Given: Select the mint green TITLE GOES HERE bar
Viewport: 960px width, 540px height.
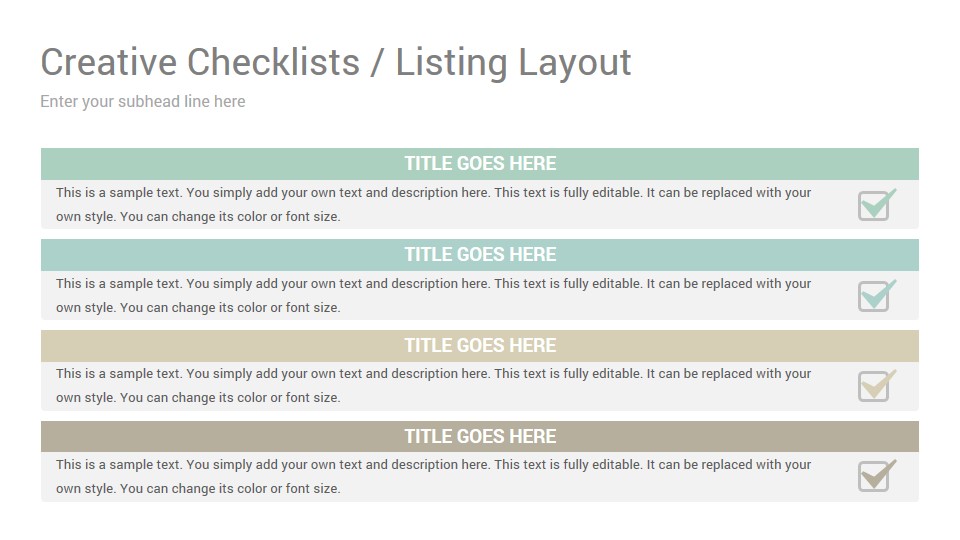Looking at the screenshot, I should click(480, 163).
